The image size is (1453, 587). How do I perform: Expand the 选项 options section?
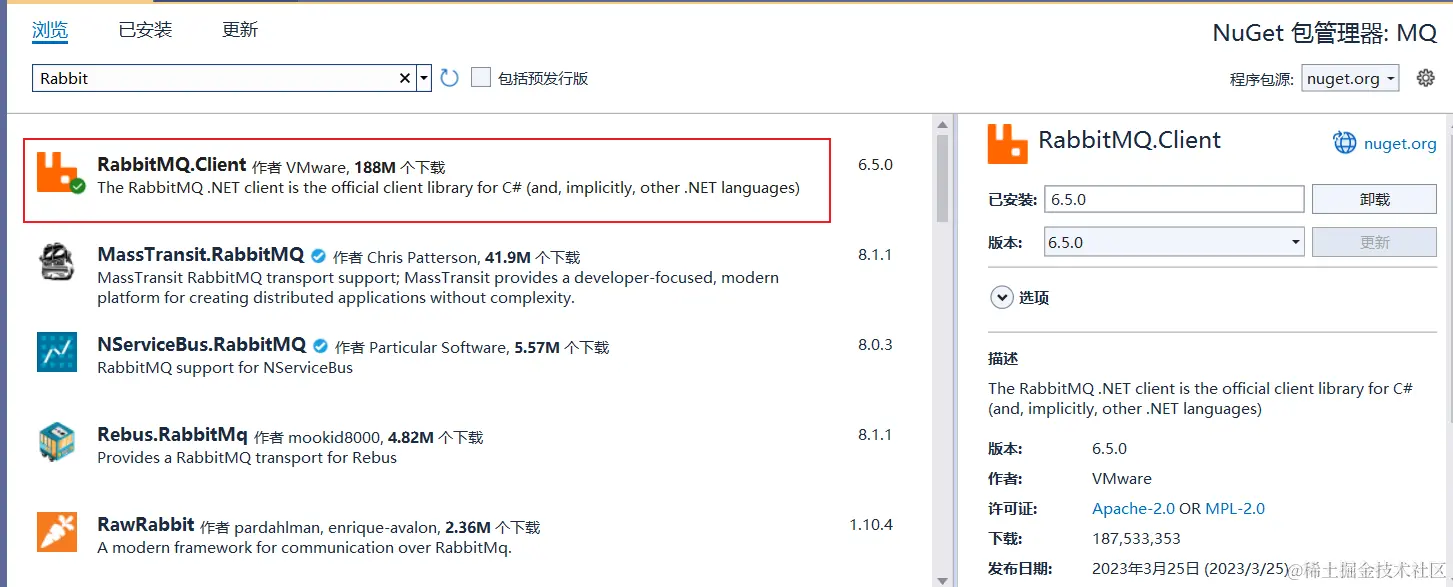point(1000,297)
